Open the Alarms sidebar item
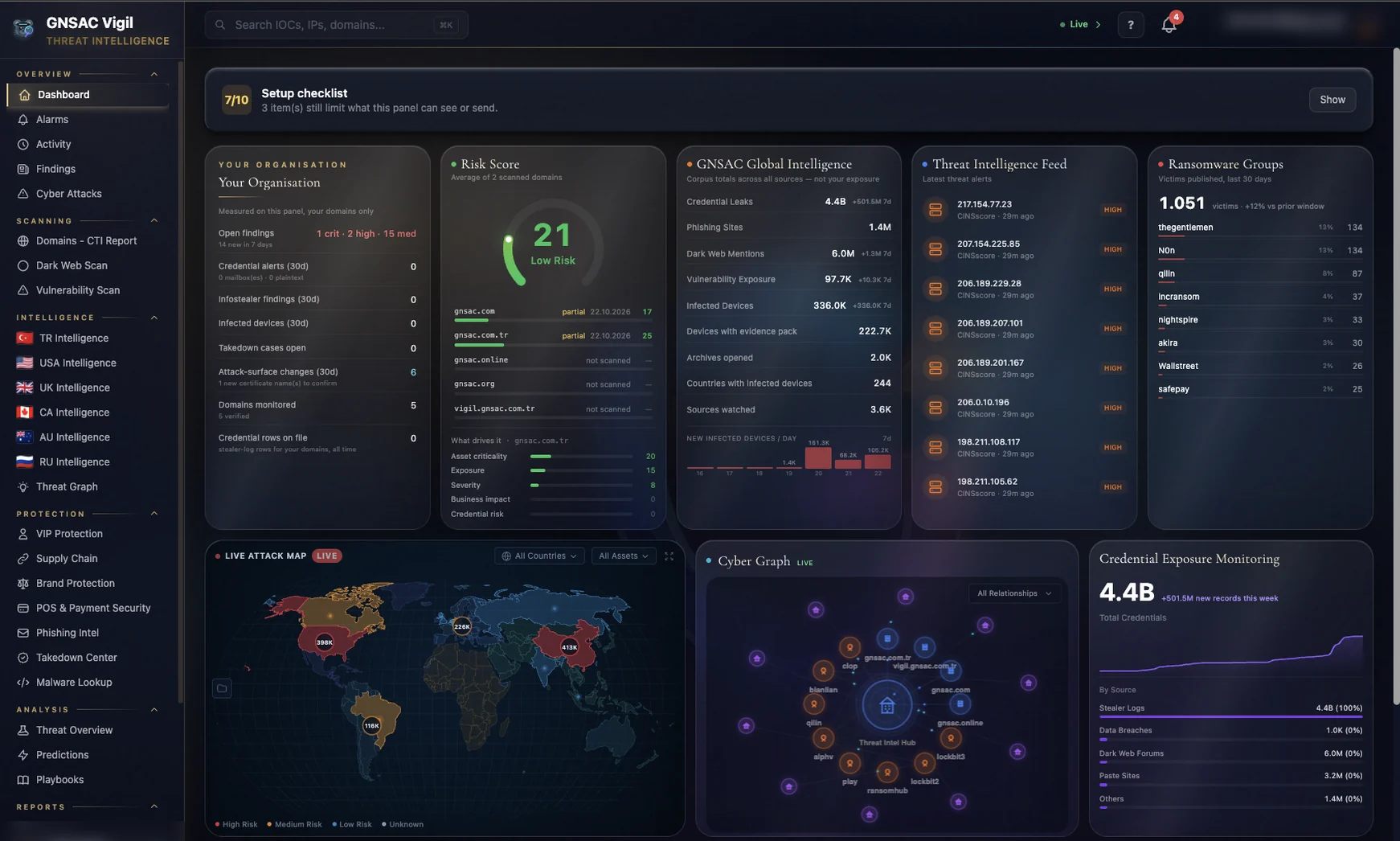This screenshot has width=1400, height=841. pyautogui.click(x=87, y=120)
